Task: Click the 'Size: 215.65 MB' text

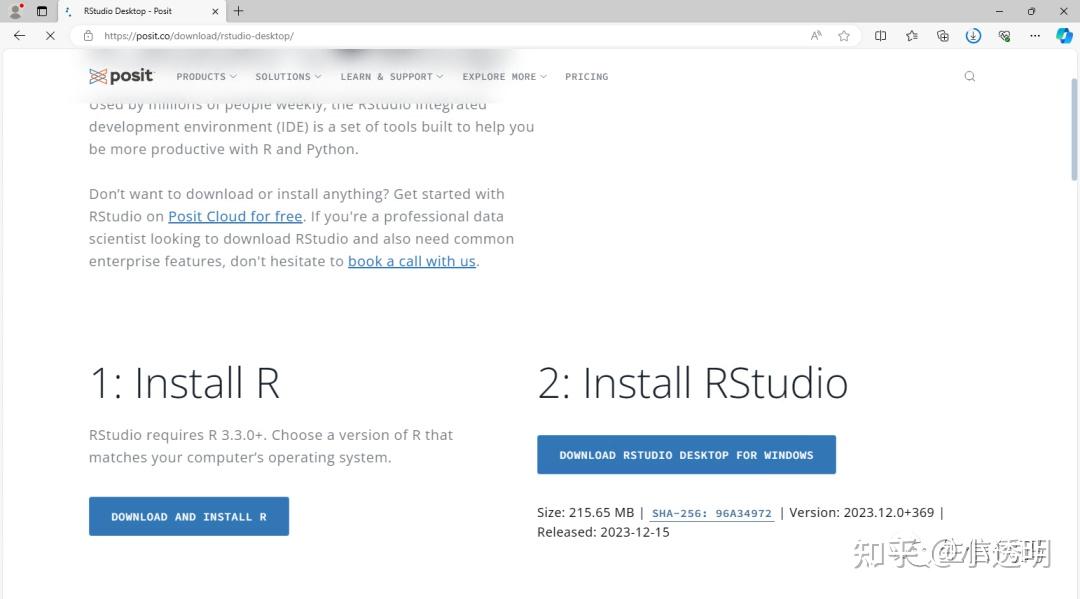Action: pos(585,513)
